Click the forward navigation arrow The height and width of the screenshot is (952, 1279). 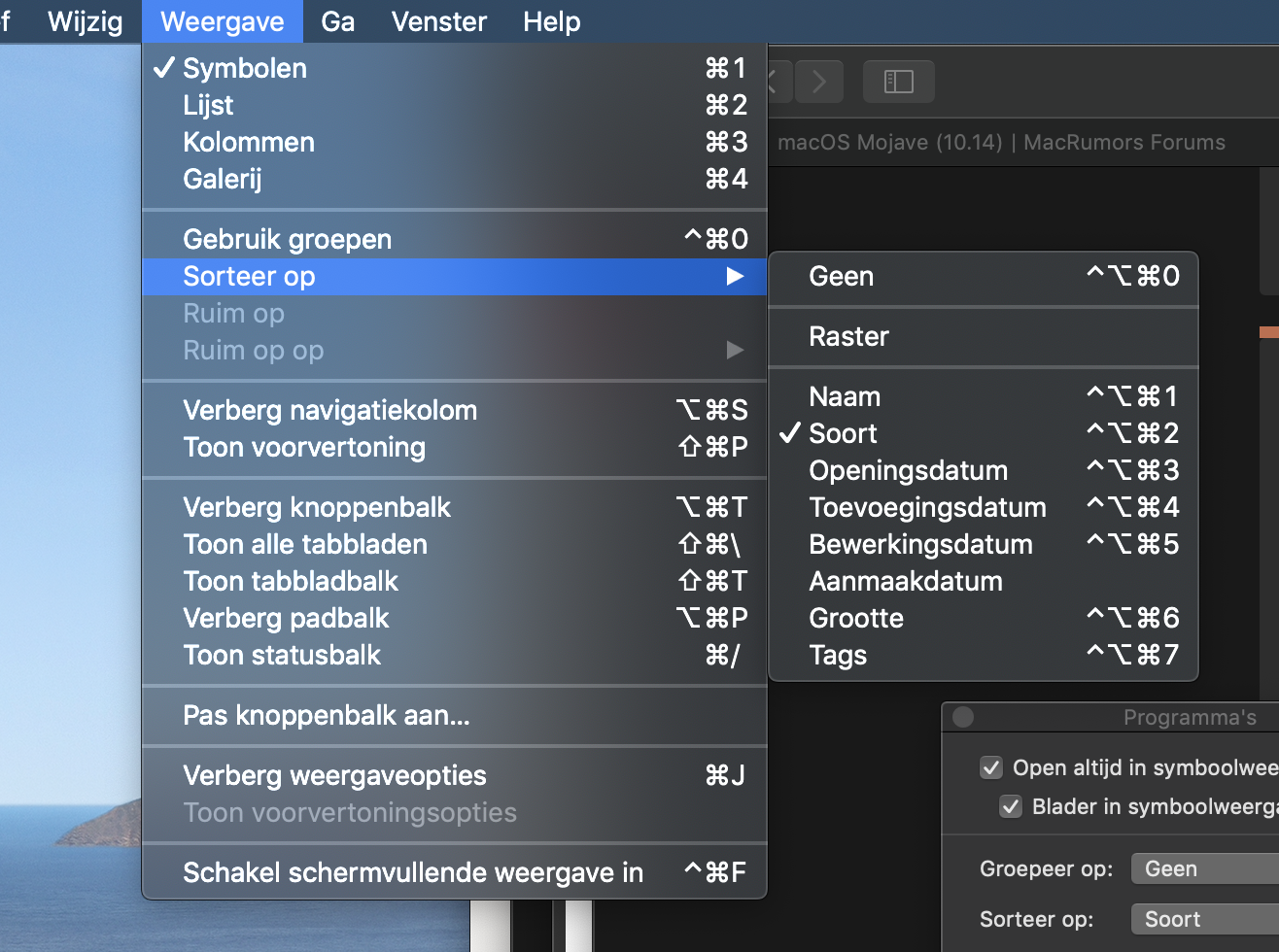click(x=819, y=82)
